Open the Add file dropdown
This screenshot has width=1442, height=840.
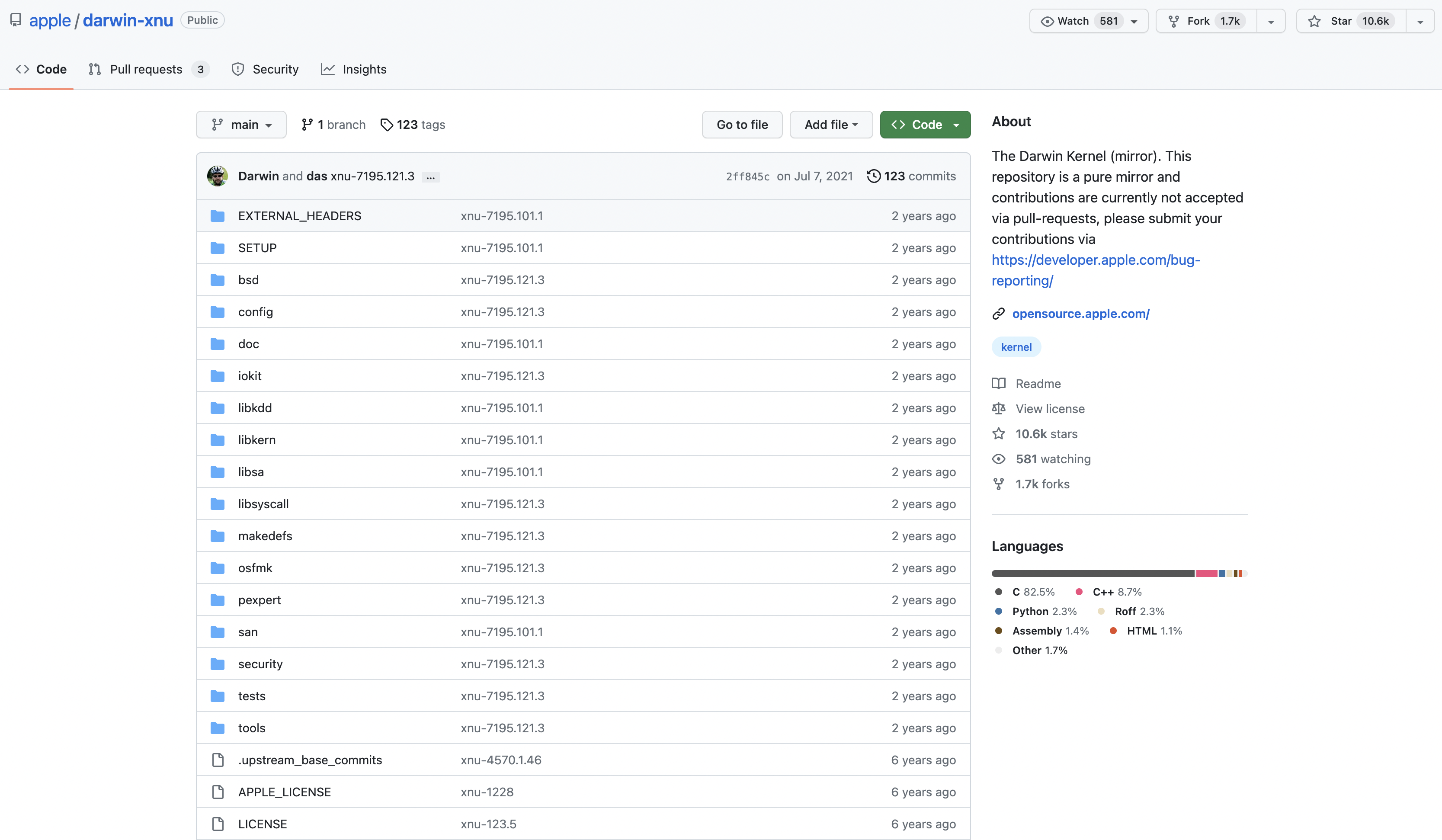tap(831, 125)
